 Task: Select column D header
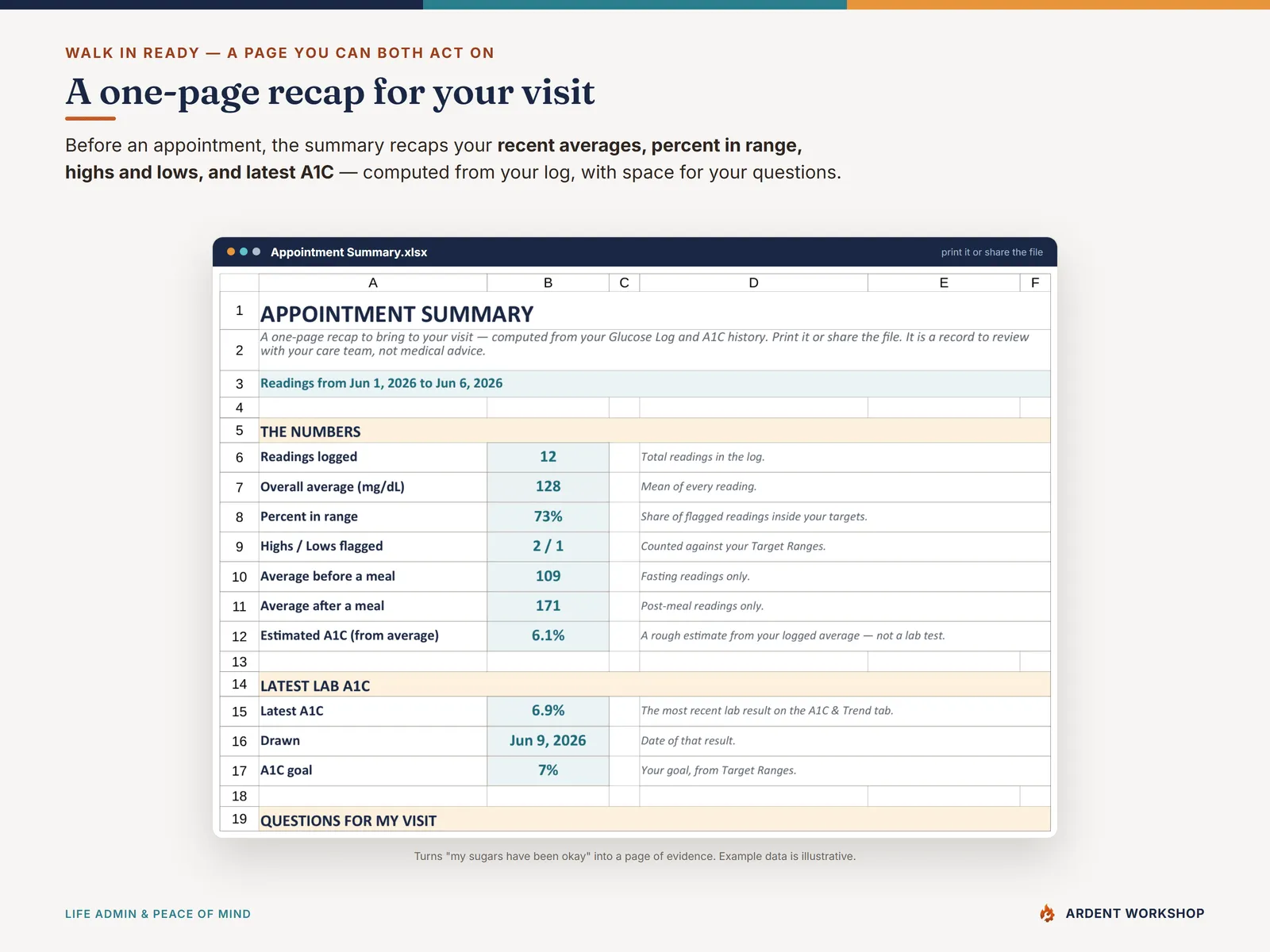[753, 282]
